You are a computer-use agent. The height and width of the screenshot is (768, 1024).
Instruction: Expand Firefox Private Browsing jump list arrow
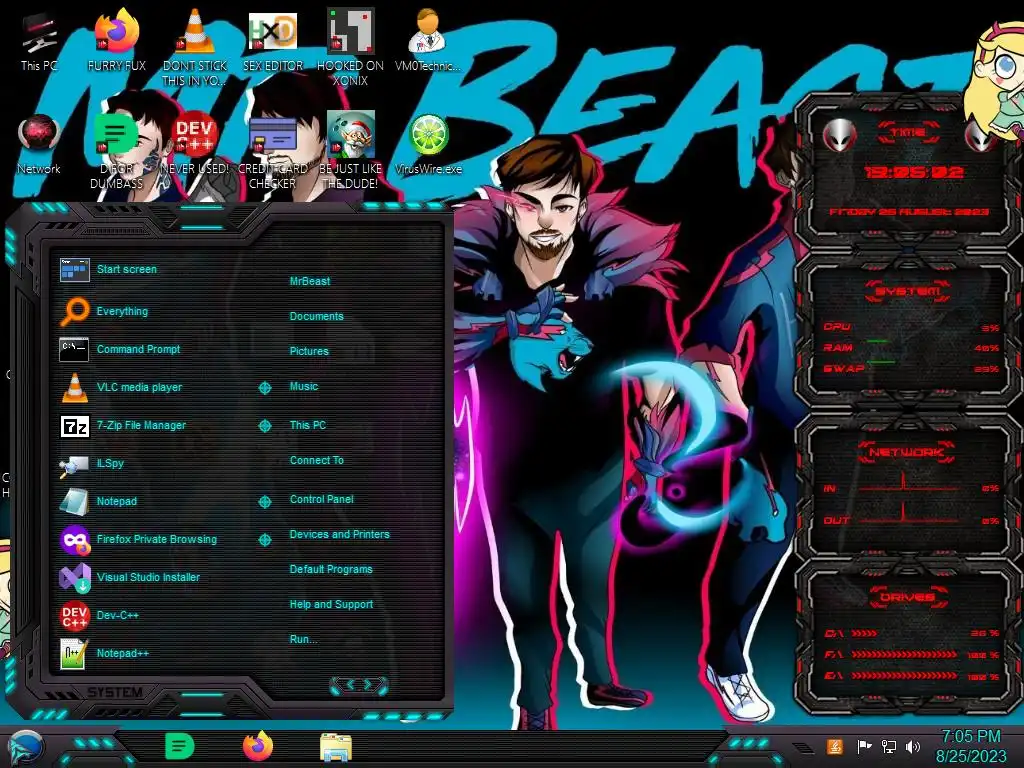[264, 539]
